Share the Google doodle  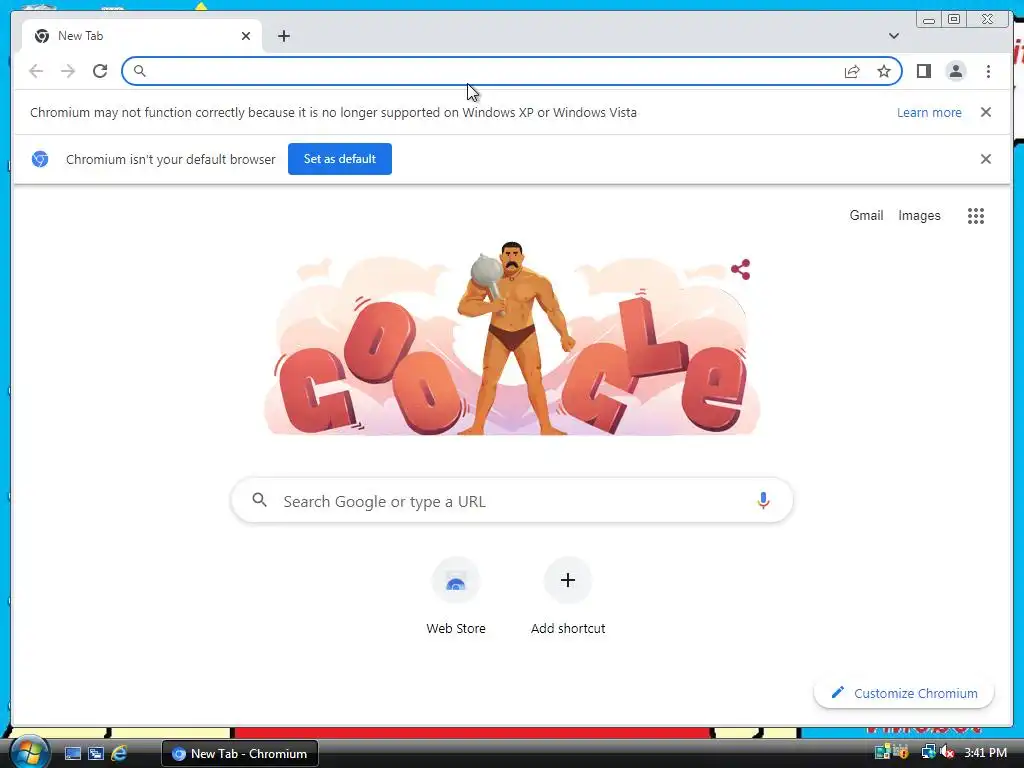[741, 269]
